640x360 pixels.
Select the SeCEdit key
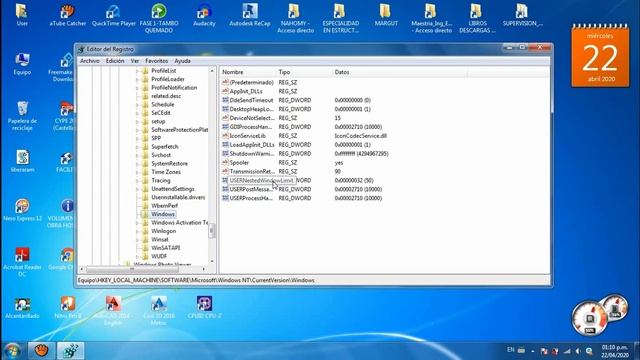click(x=161, y=113)
